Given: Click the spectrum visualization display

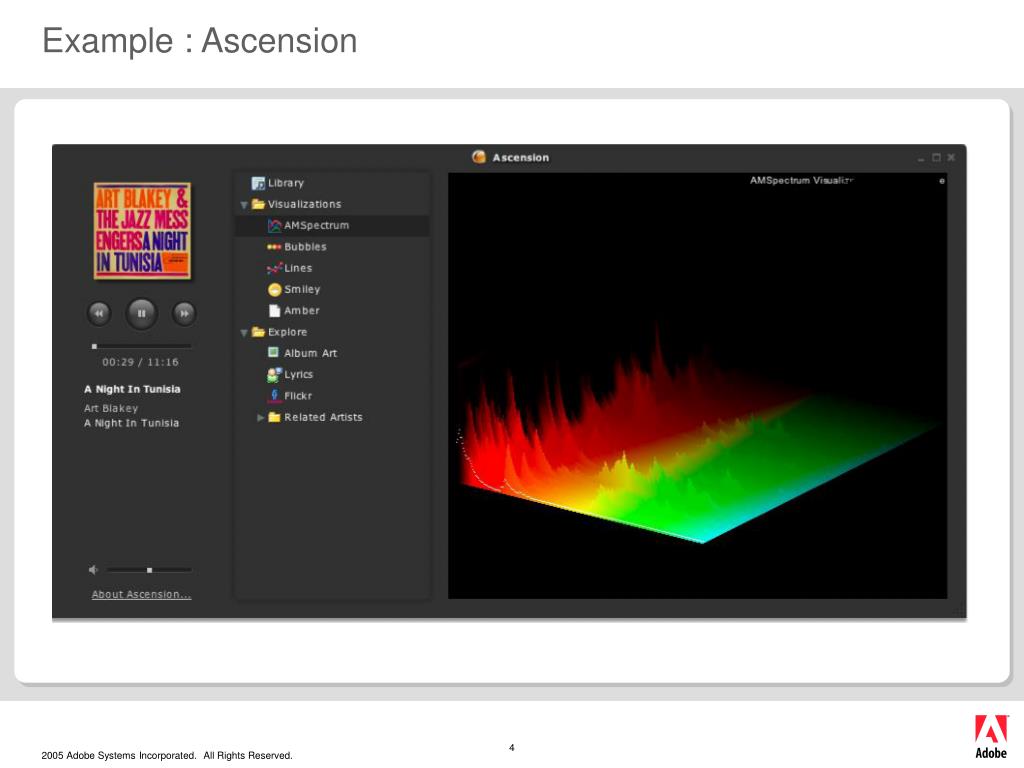Looking at the screenshot, I should pos(697,385).
